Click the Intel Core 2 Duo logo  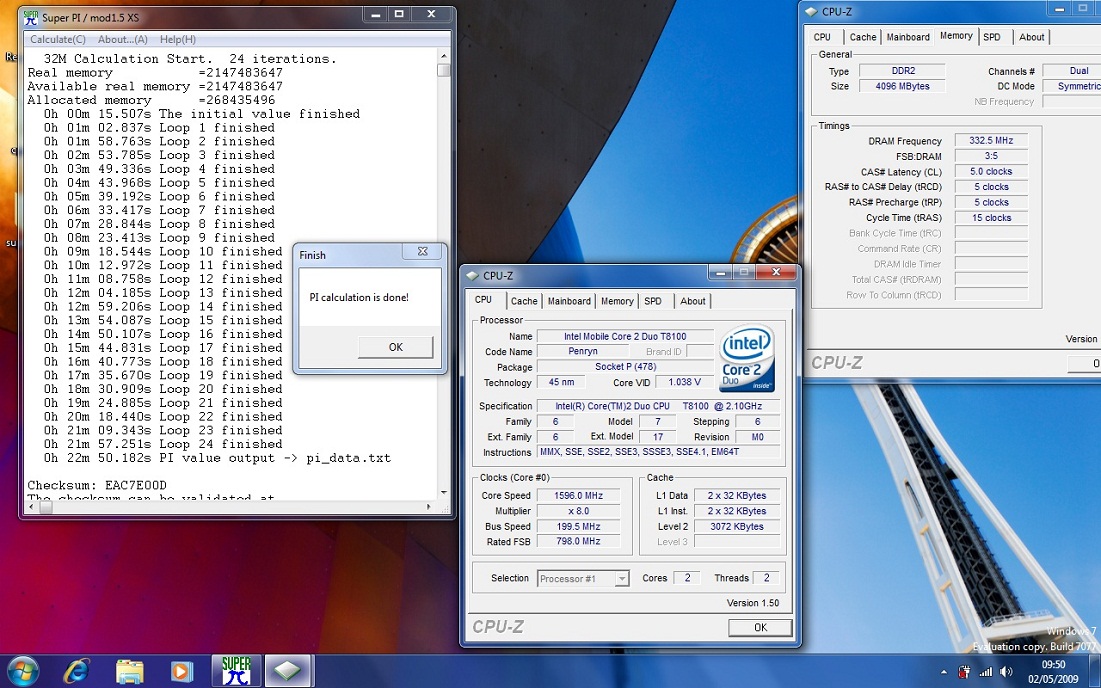click(x=747, y=357)
